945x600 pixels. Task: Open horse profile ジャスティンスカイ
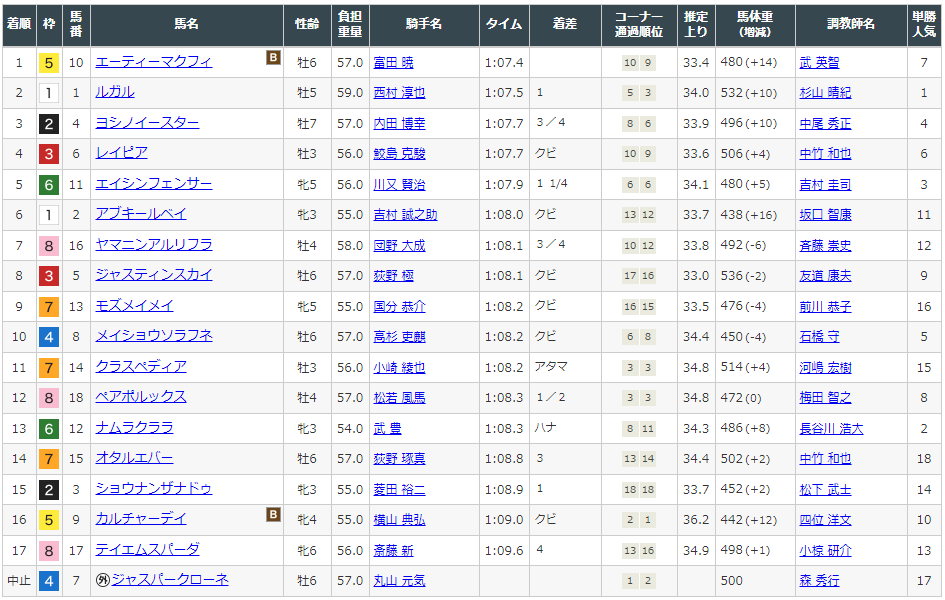pyautogui.click(x=153, y=275)
